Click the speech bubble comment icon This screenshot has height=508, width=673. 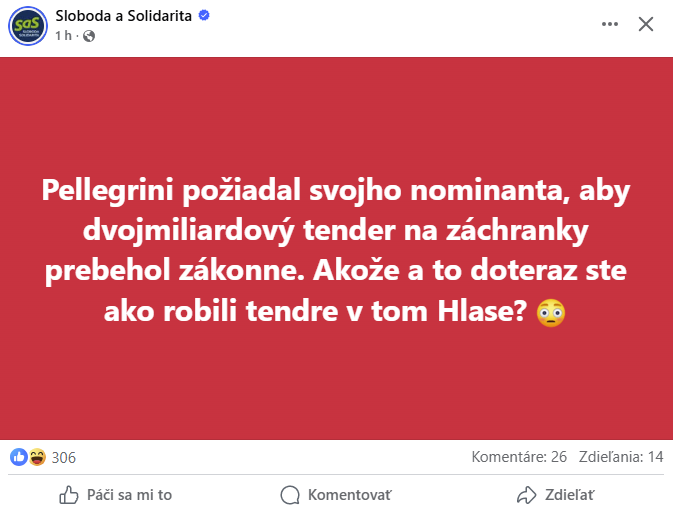pyautogui.click(x=290, y=495)
